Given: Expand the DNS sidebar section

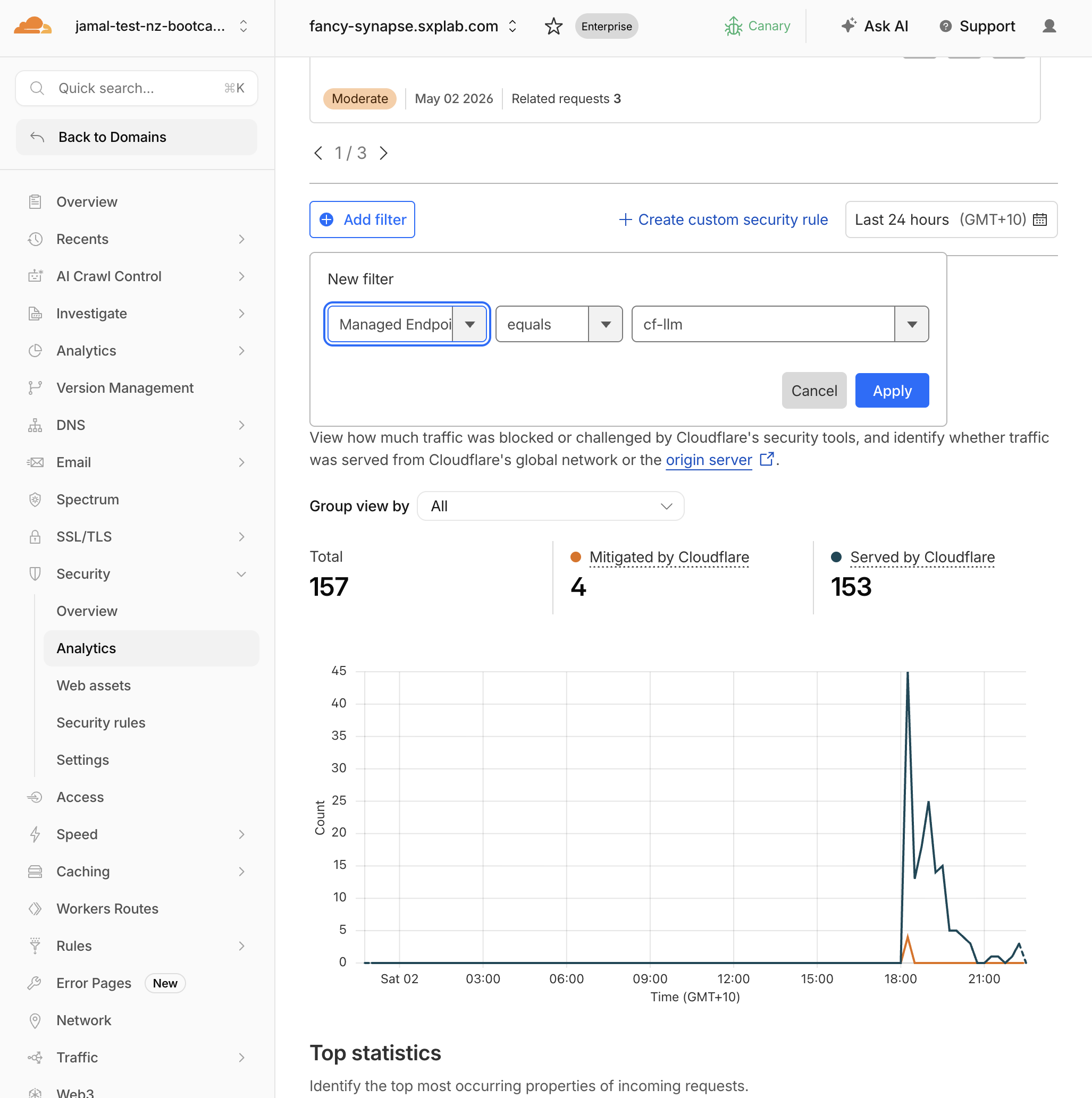Looking at the screenshot, I should coord(241,425).
